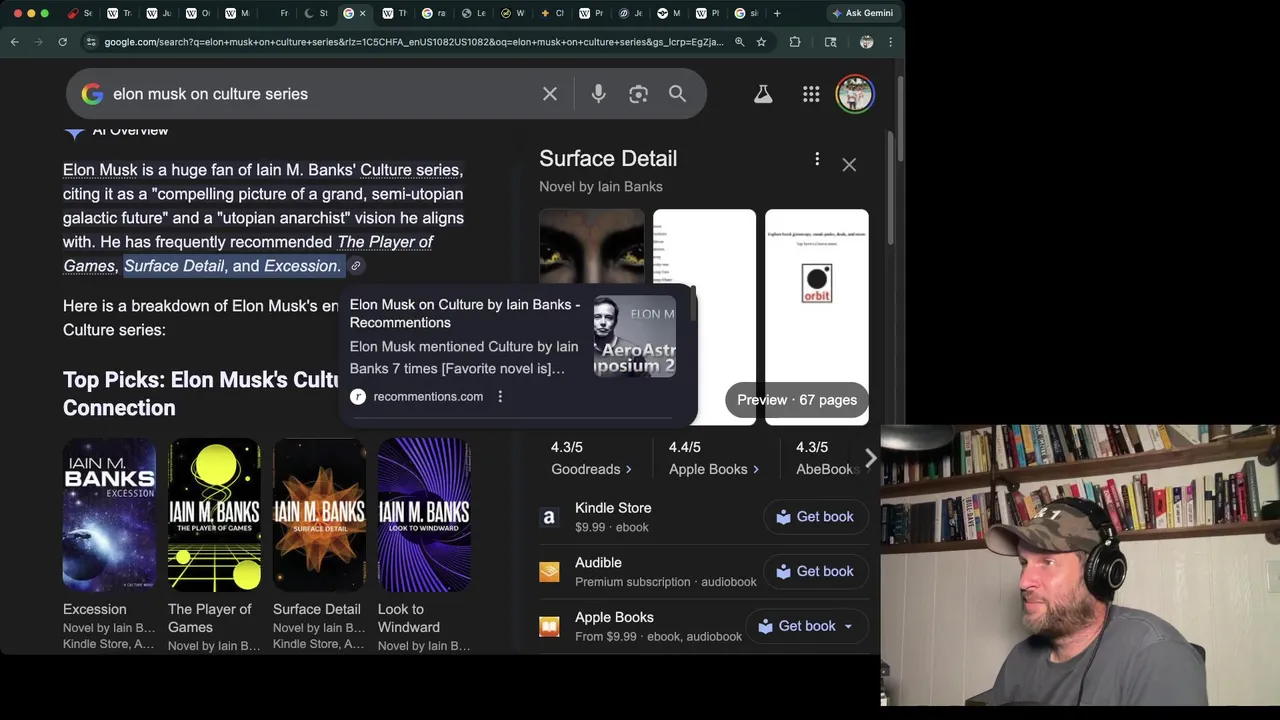Close the active Google search tab
Viewport: 1280px width, 720px height.
tap(362, 13)
